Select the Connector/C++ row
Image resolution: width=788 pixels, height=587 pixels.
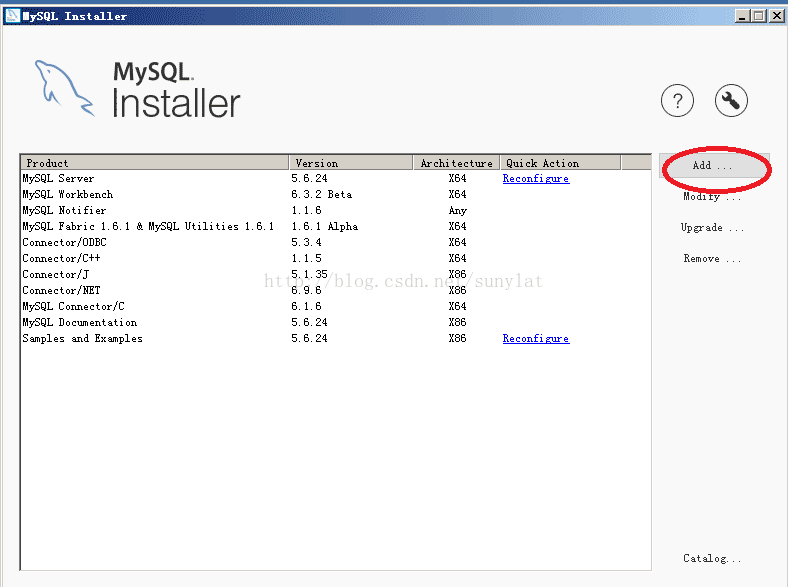(336, 258)
